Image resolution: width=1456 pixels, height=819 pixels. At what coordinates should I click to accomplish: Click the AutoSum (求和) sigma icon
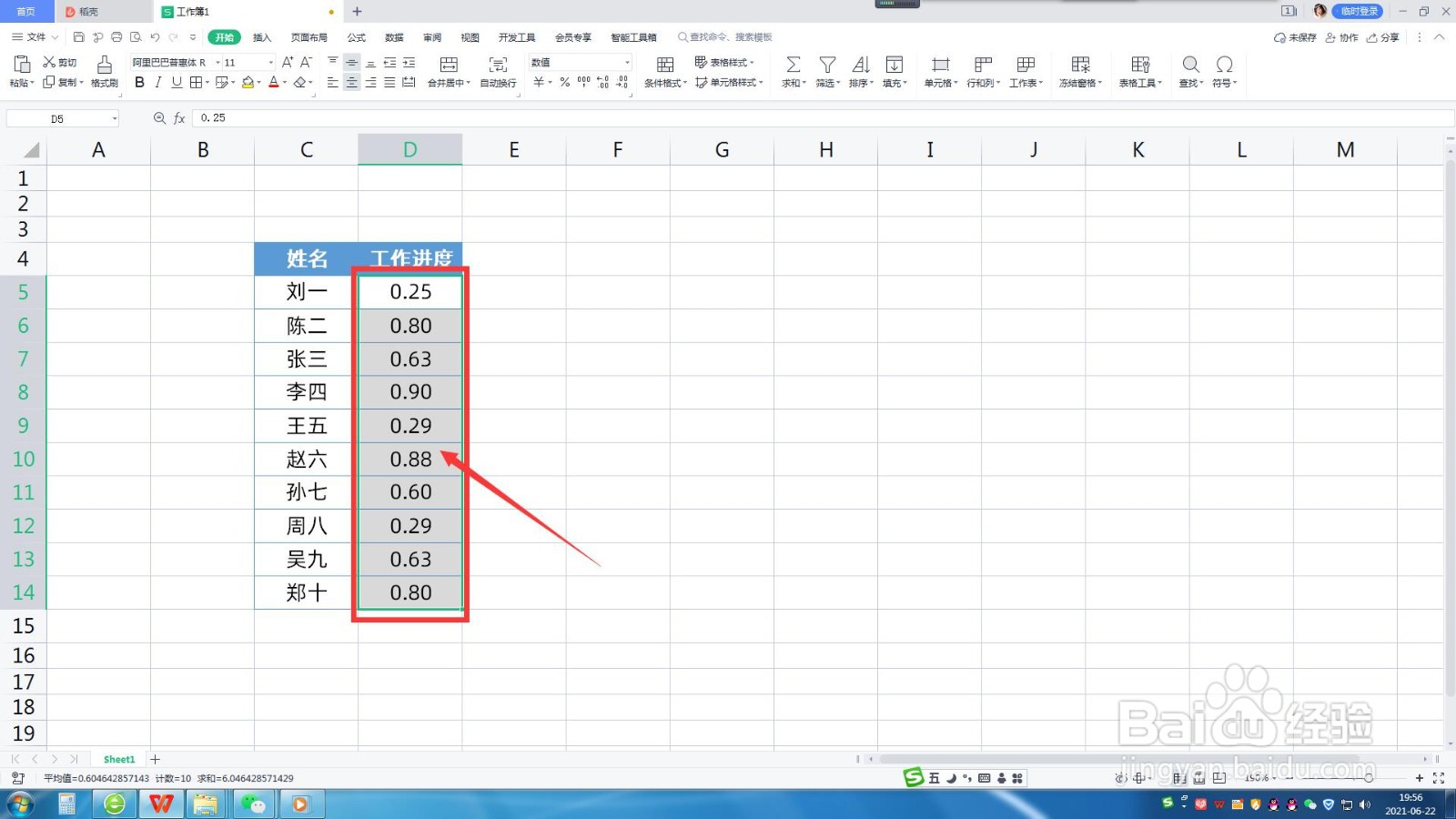[x=794, y=65]
